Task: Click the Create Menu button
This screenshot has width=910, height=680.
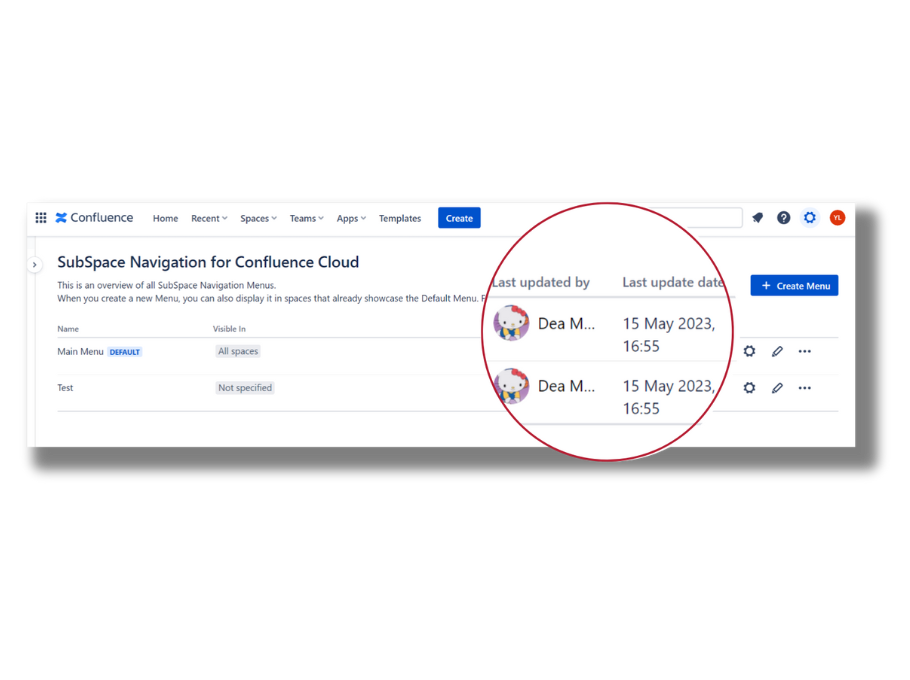Action: click(x=794, y=285)
